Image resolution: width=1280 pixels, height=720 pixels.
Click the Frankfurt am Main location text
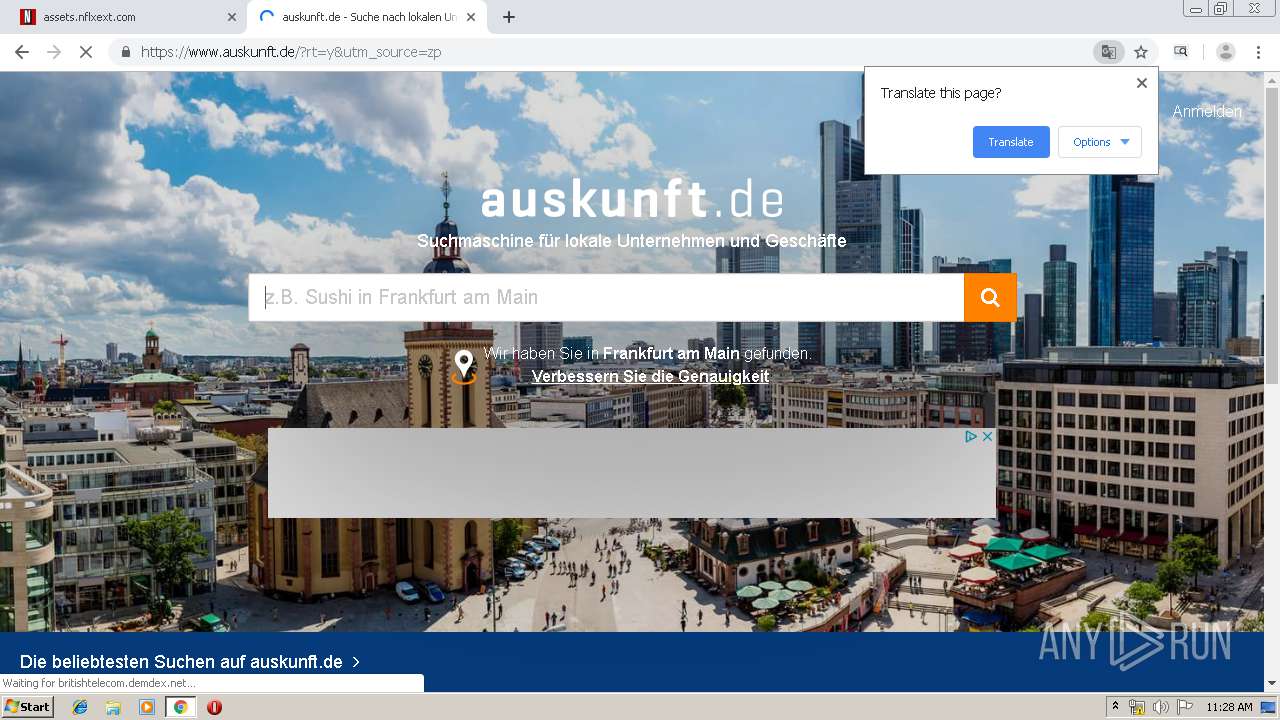pos(671,353)
